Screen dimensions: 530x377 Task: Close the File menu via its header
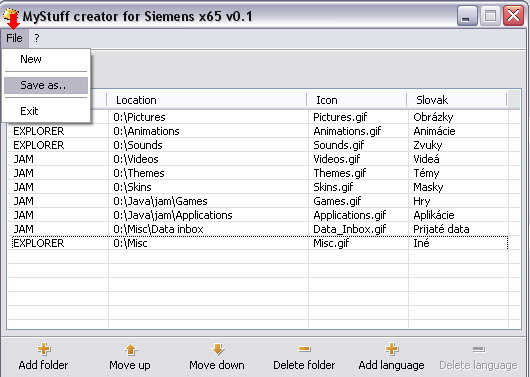pos(14,38)
